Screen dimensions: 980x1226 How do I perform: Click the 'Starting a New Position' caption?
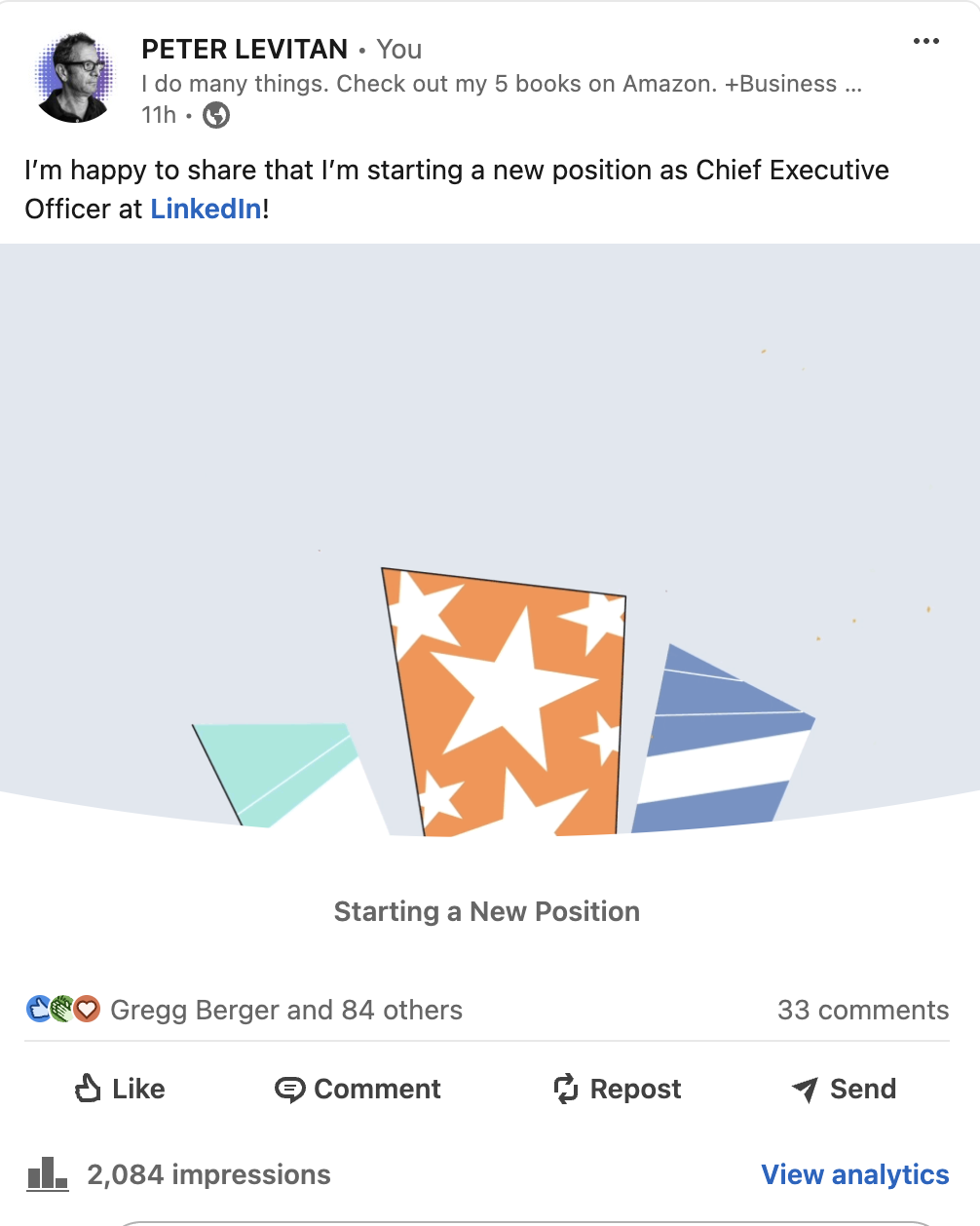(487, 911)
